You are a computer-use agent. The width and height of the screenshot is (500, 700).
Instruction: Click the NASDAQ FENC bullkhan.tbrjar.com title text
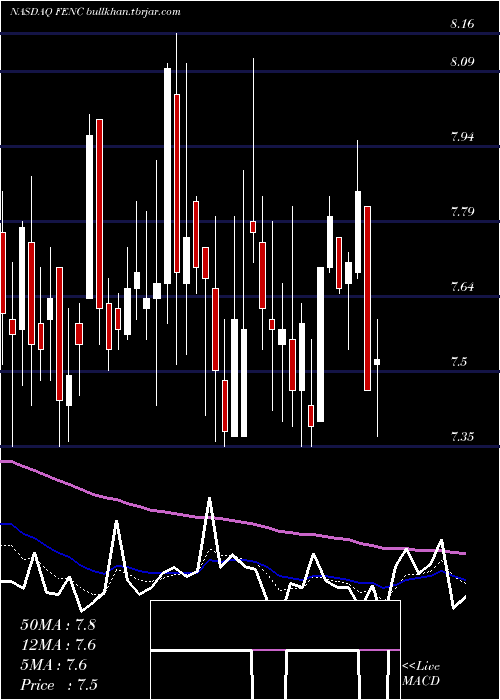95,12
